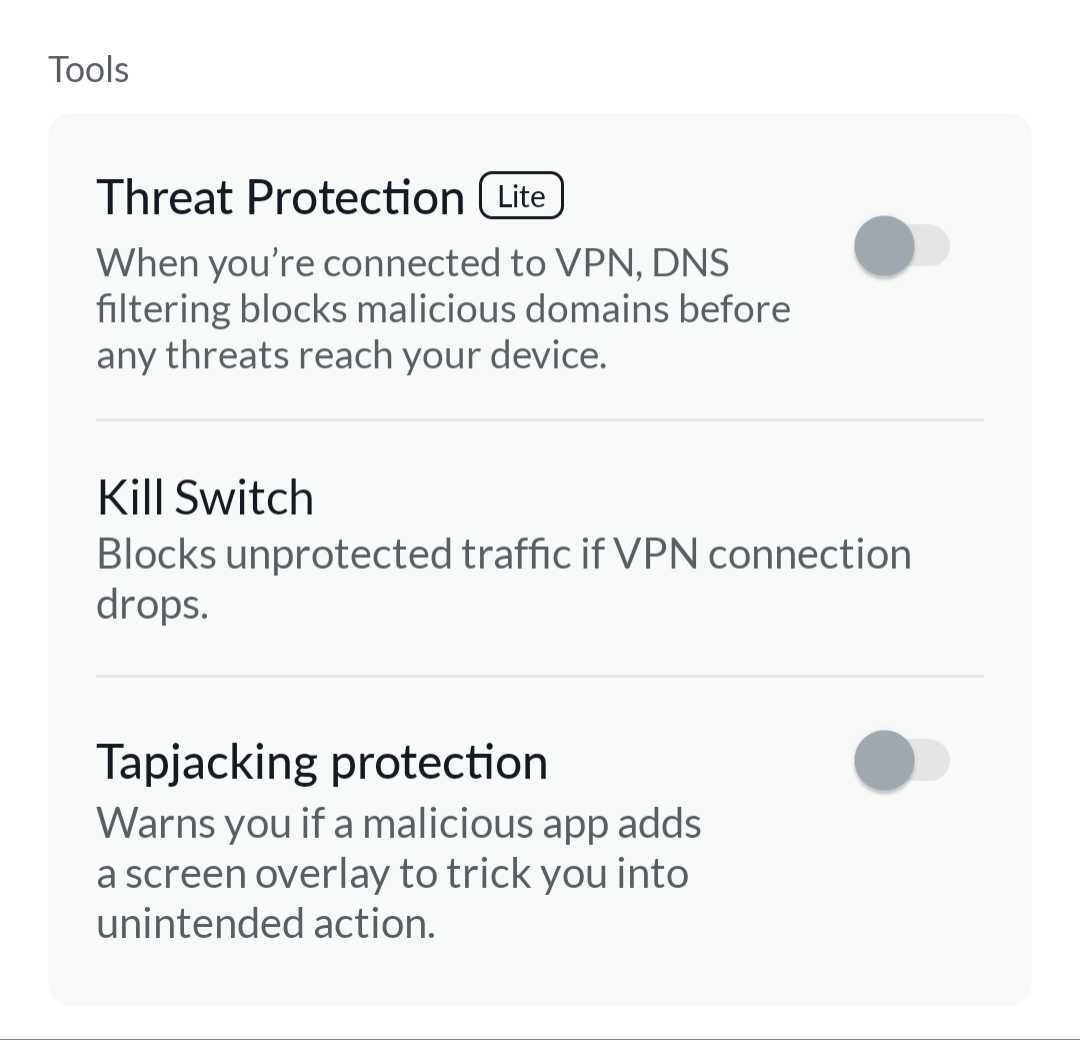The height and width of the screenshot is (1040, 1080).
Task: Turn on the Tapjacking protection switch
Action: click(x=901, y=761)
